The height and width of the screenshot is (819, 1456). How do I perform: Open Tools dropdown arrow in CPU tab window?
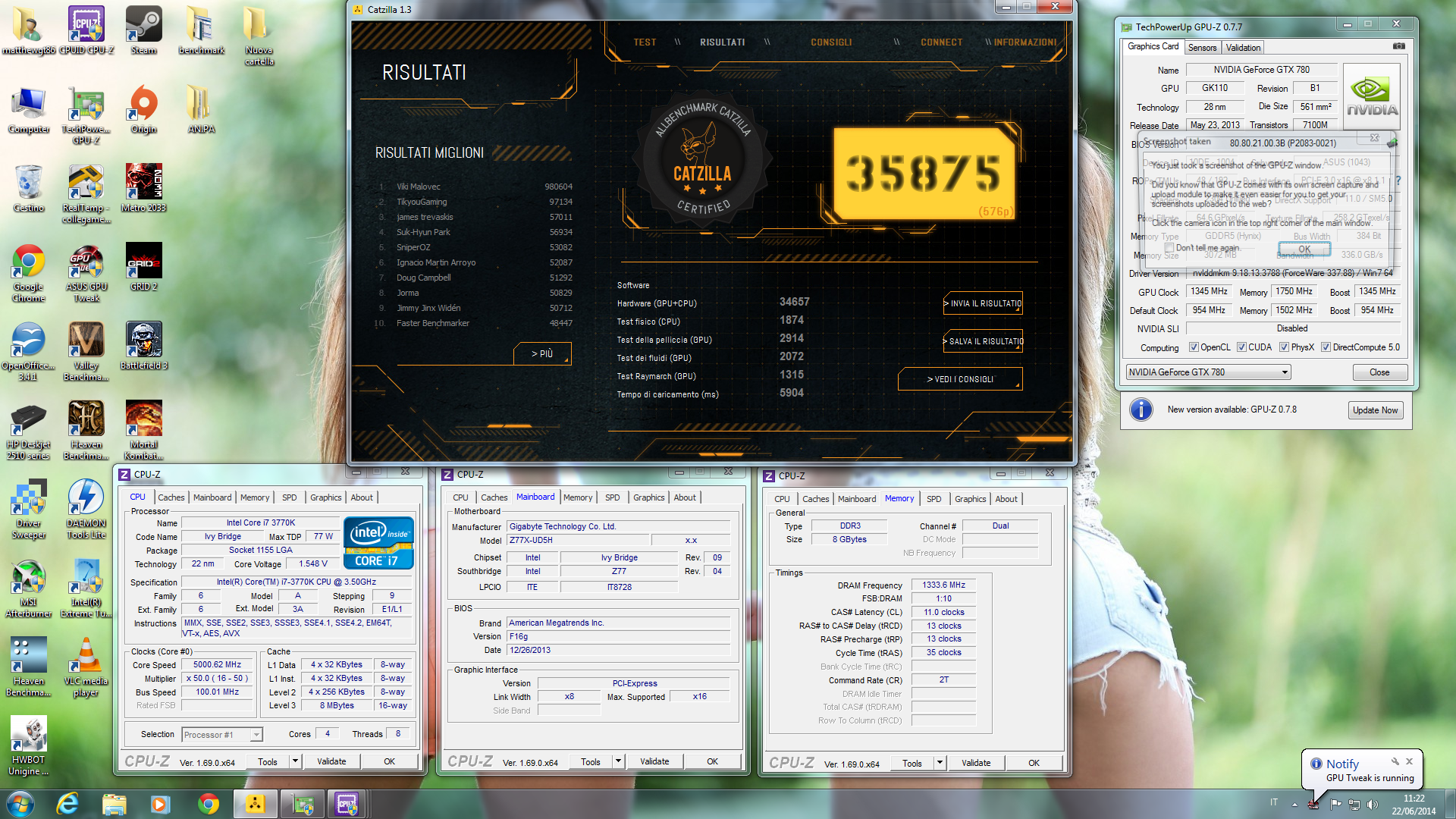pos(296,761)
